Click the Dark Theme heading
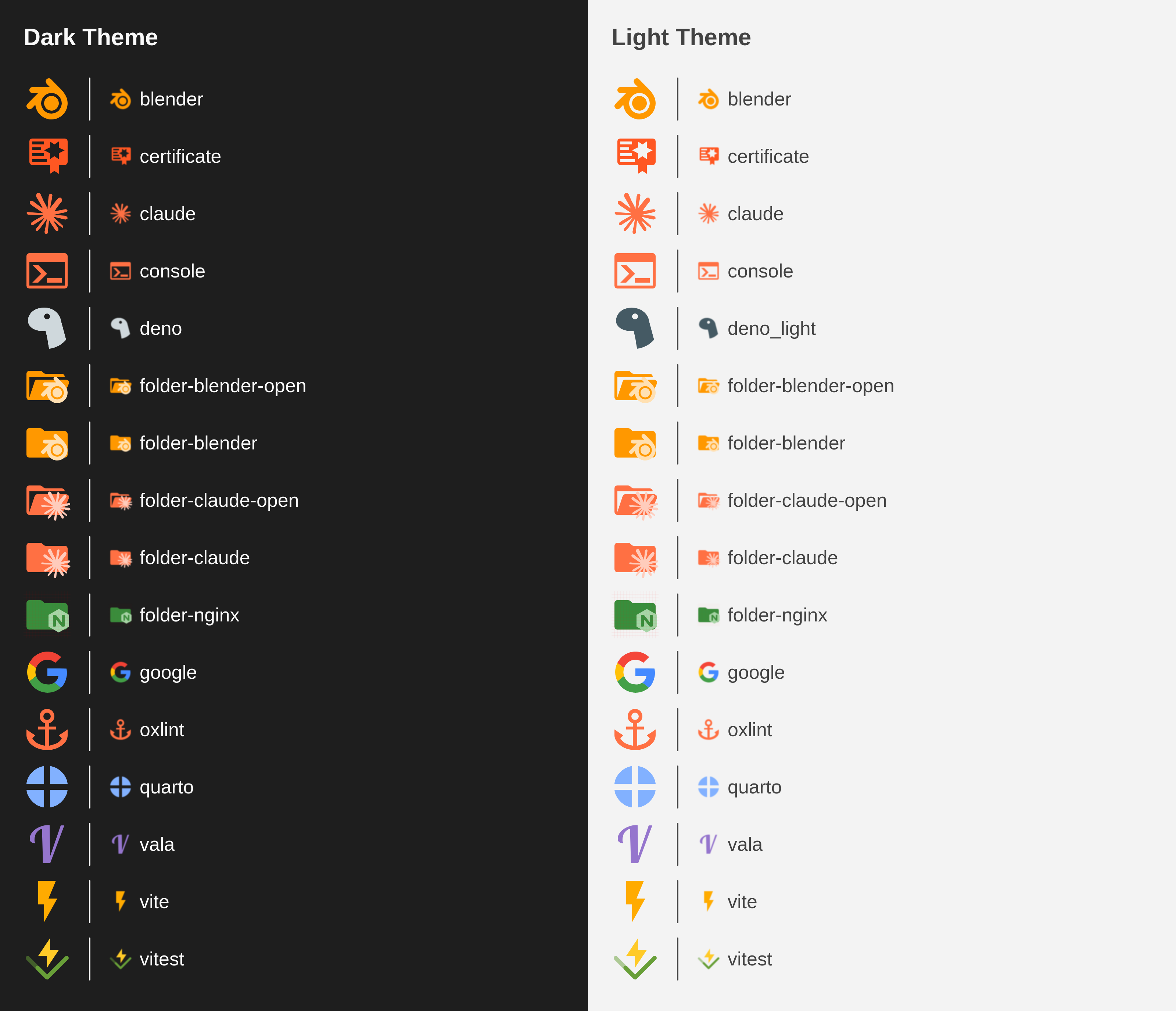This screenshot has height=1011, width=1176. pyautogui.click(x=91, y=37)
